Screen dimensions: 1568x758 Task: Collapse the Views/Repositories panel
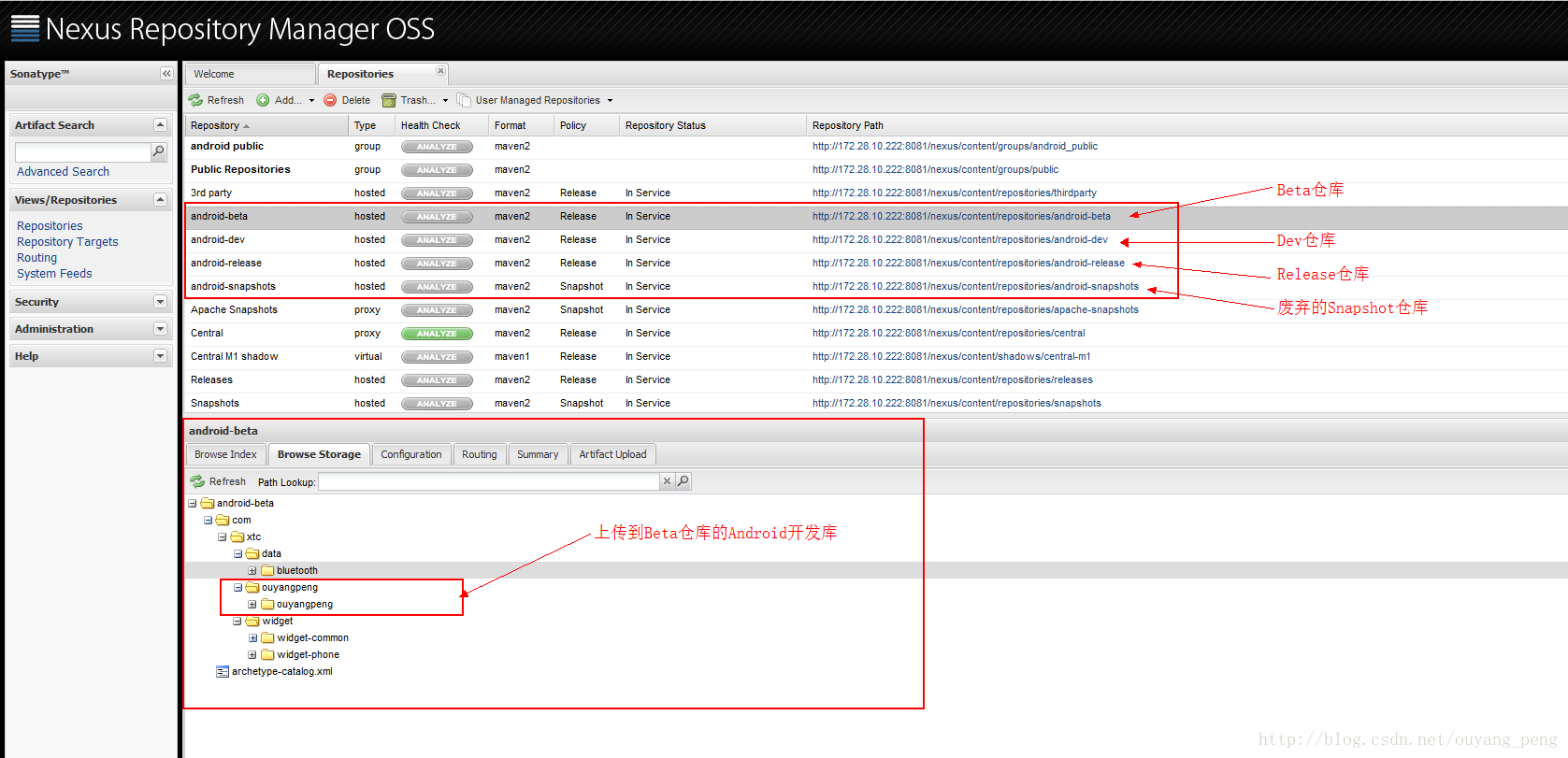point(160,199)
